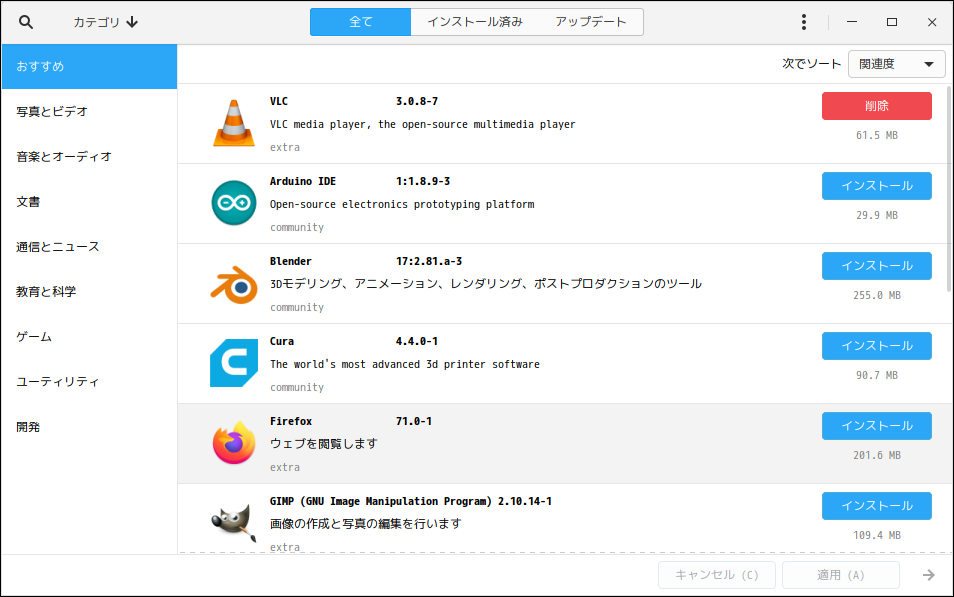This screenshot has width=954, height=597.
Task: Select the 開発 category
Action: 89,427
